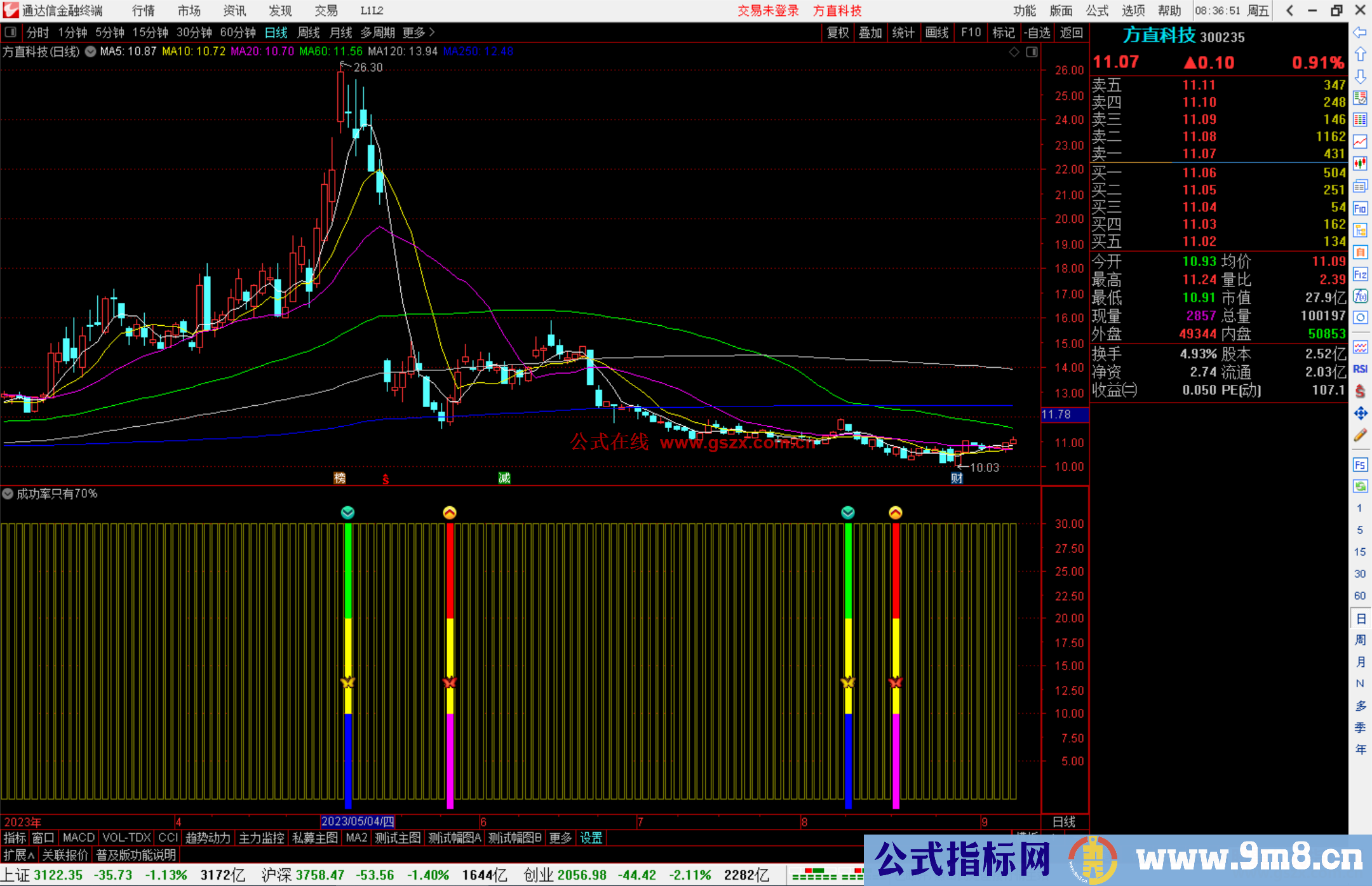Screen dimensions: 1372x886
Task: Click the 2023/05/04 date label on time axis
Action: [358, 821]
